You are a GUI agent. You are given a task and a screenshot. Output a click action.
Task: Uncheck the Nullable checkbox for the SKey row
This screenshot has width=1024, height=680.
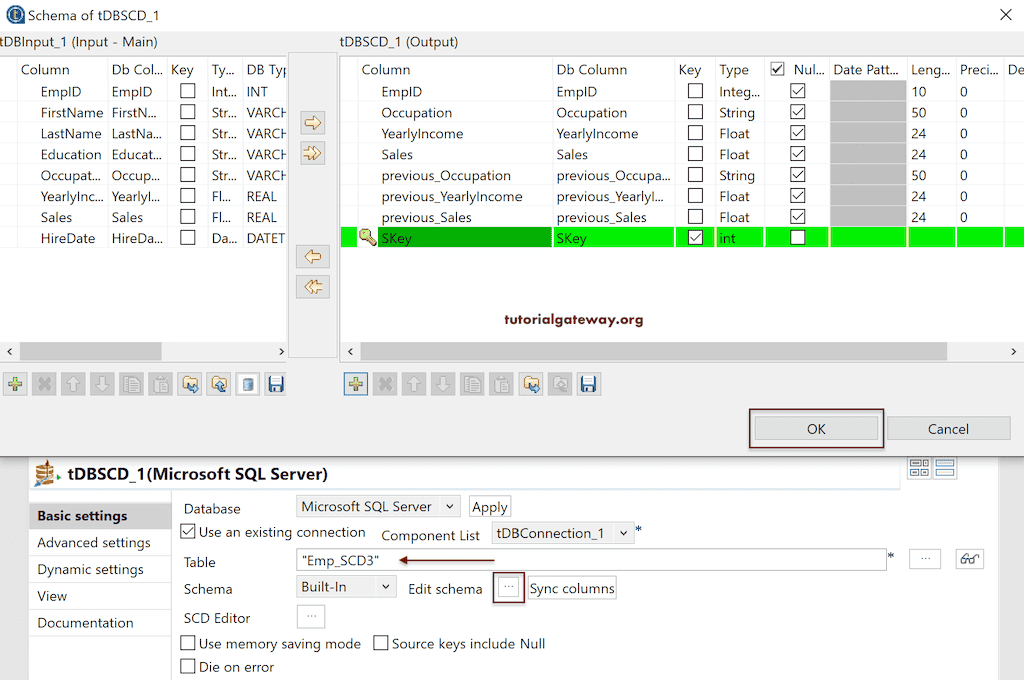797,237
